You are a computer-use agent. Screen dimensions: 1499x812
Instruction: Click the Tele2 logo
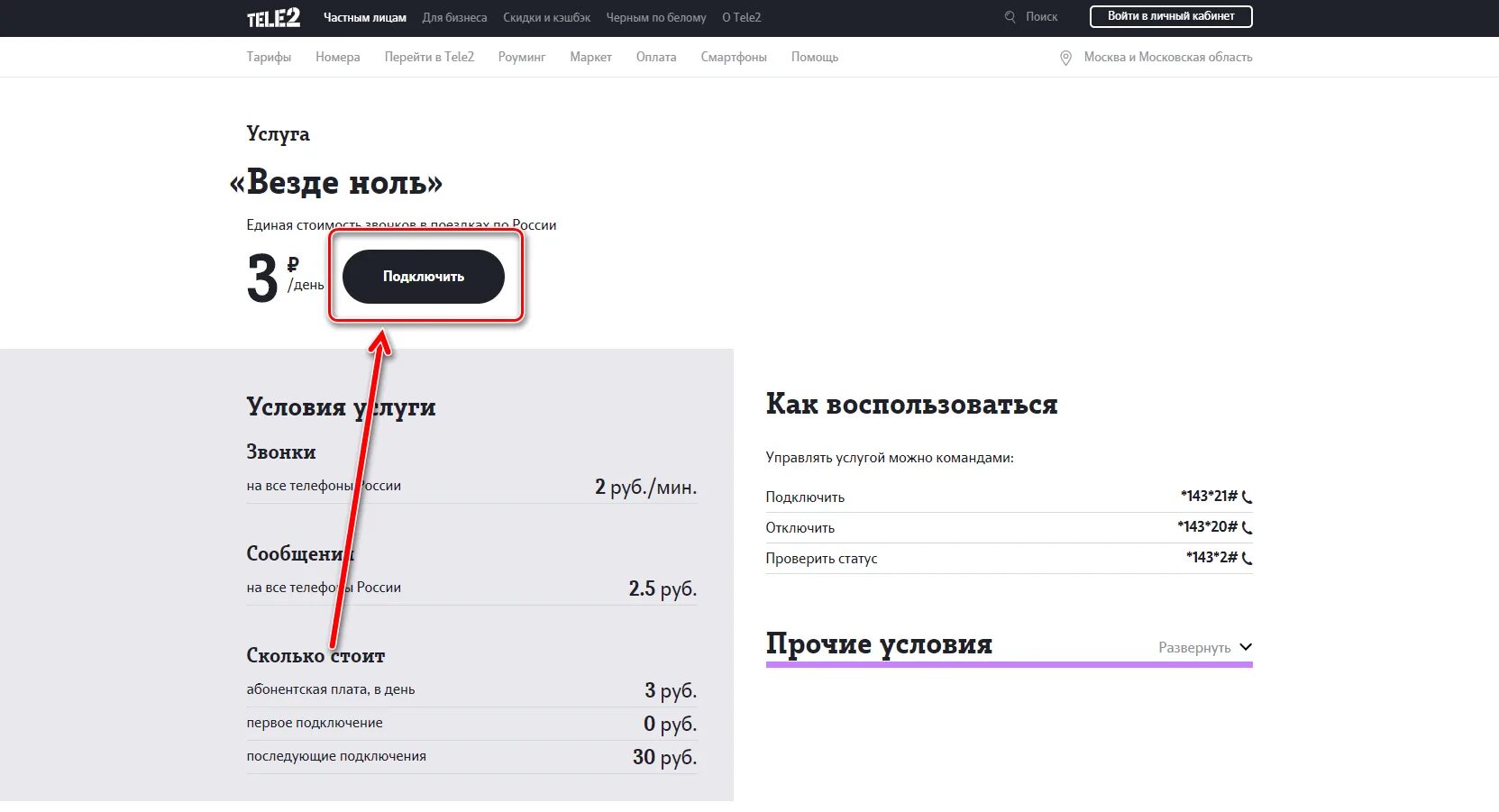(274, 17)
